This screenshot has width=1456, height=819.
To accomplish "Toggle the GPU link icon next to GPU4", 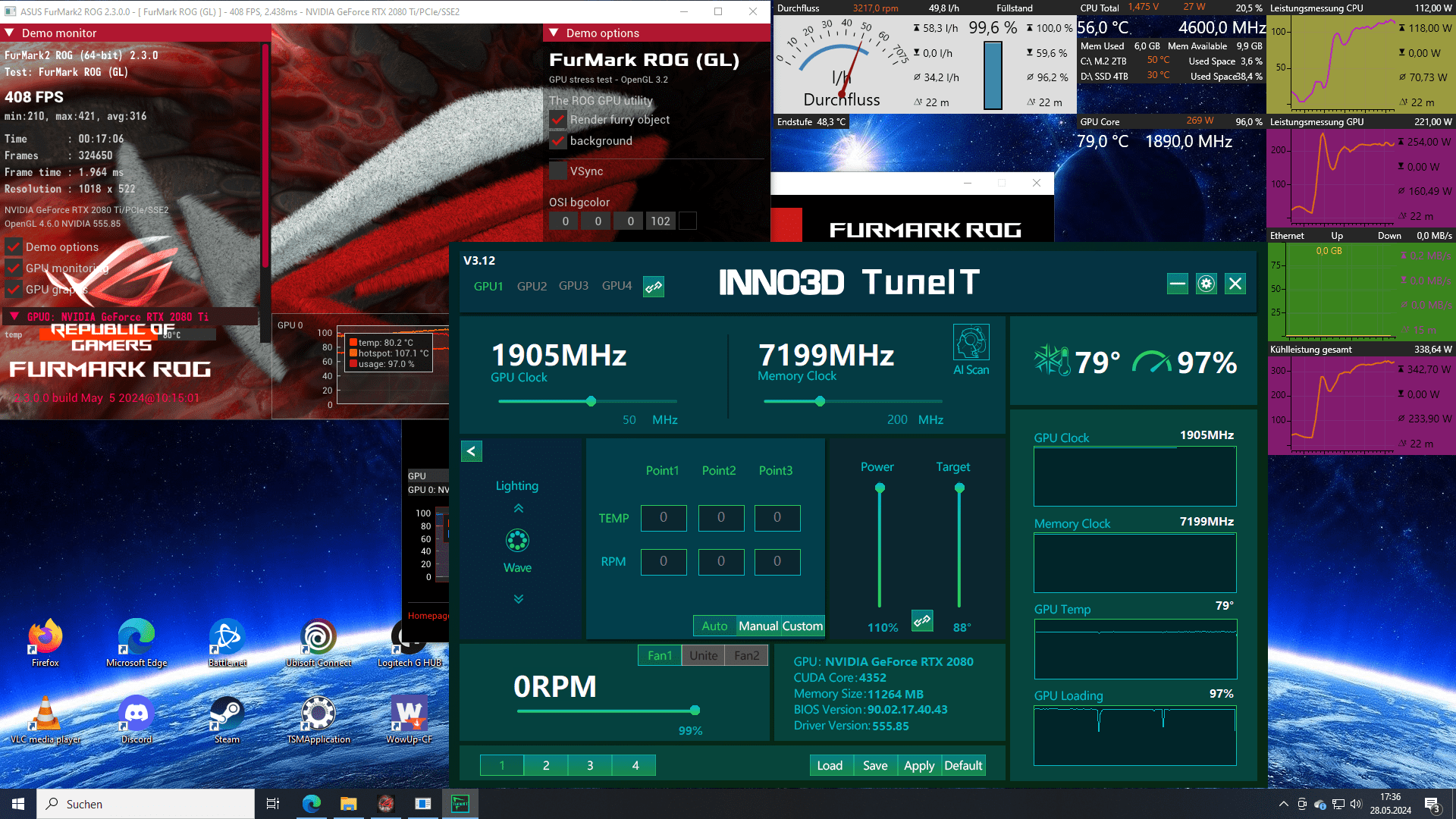I will click(x=654, y=287).
